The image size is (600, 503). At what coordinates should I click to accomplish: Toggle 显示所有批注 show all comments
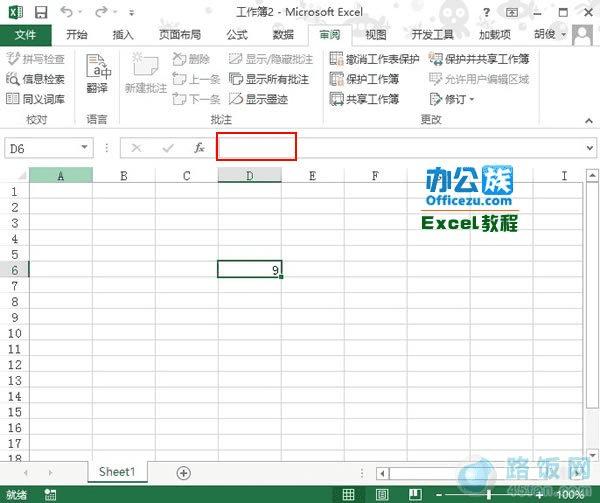pos(269,79)
